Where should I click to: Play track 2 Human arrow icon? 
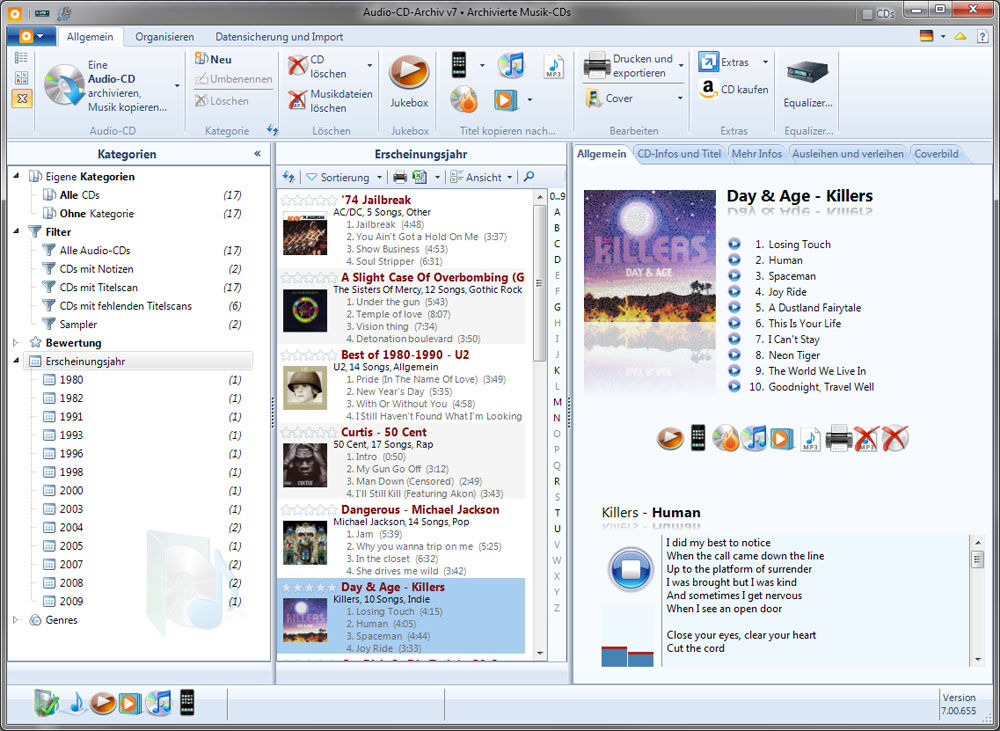[x=734, y=260]
